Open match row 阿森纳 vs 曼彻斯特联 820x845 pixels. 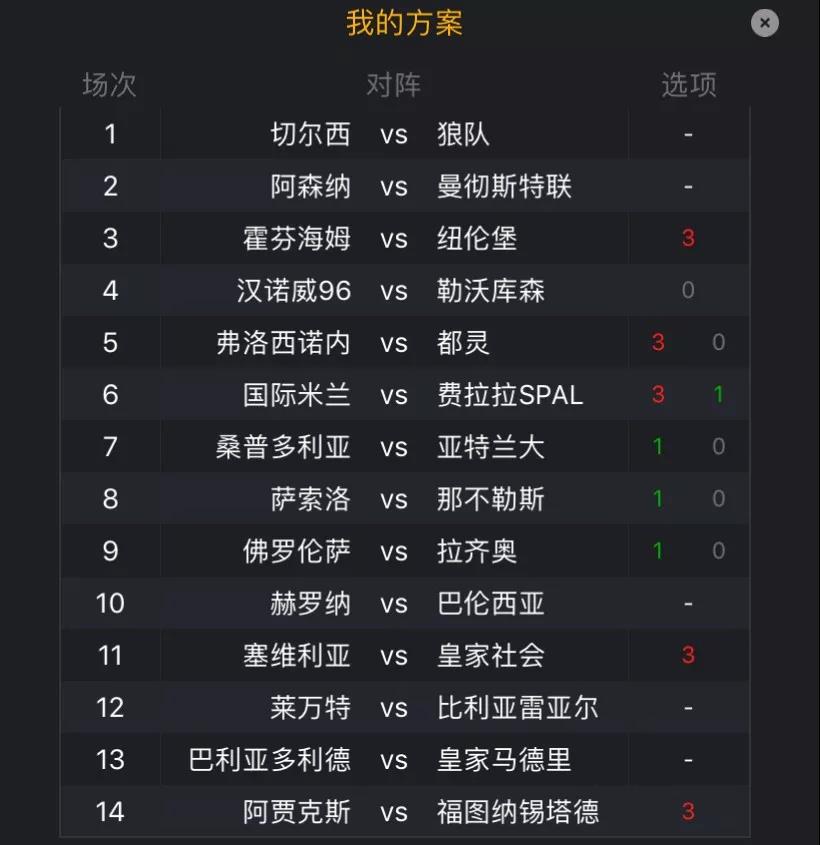tap(405, 186)
